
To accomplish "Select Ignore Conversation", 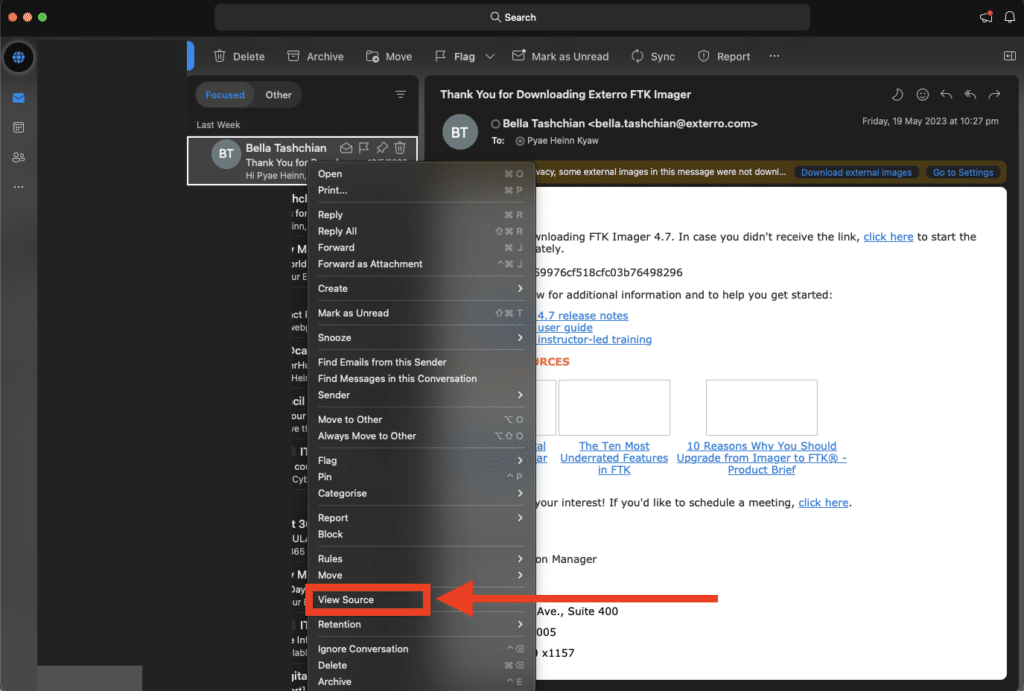I will point(421,649).
